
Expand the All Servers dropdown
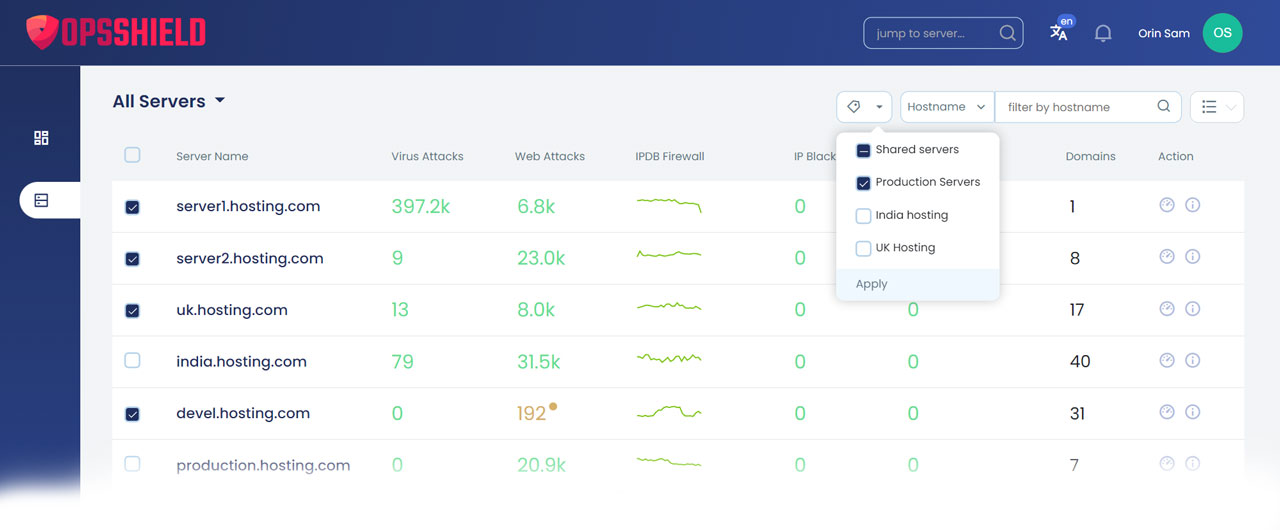point(169,101)
